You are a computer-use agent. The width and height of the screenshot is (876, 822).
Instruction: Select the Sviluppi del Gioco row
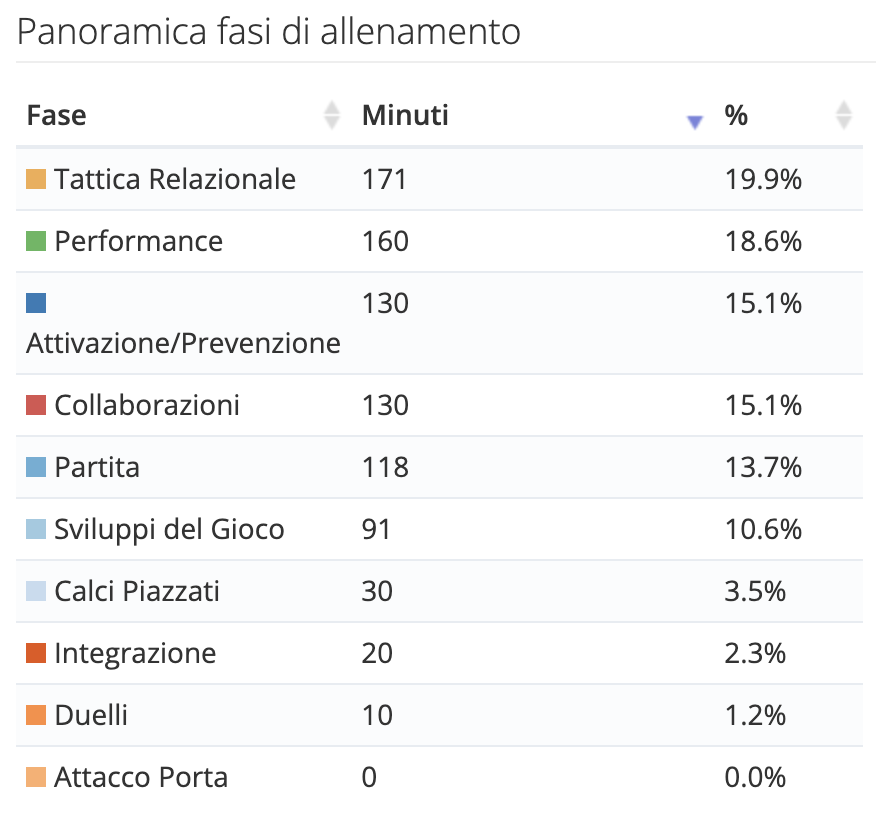tap(169, 530)
